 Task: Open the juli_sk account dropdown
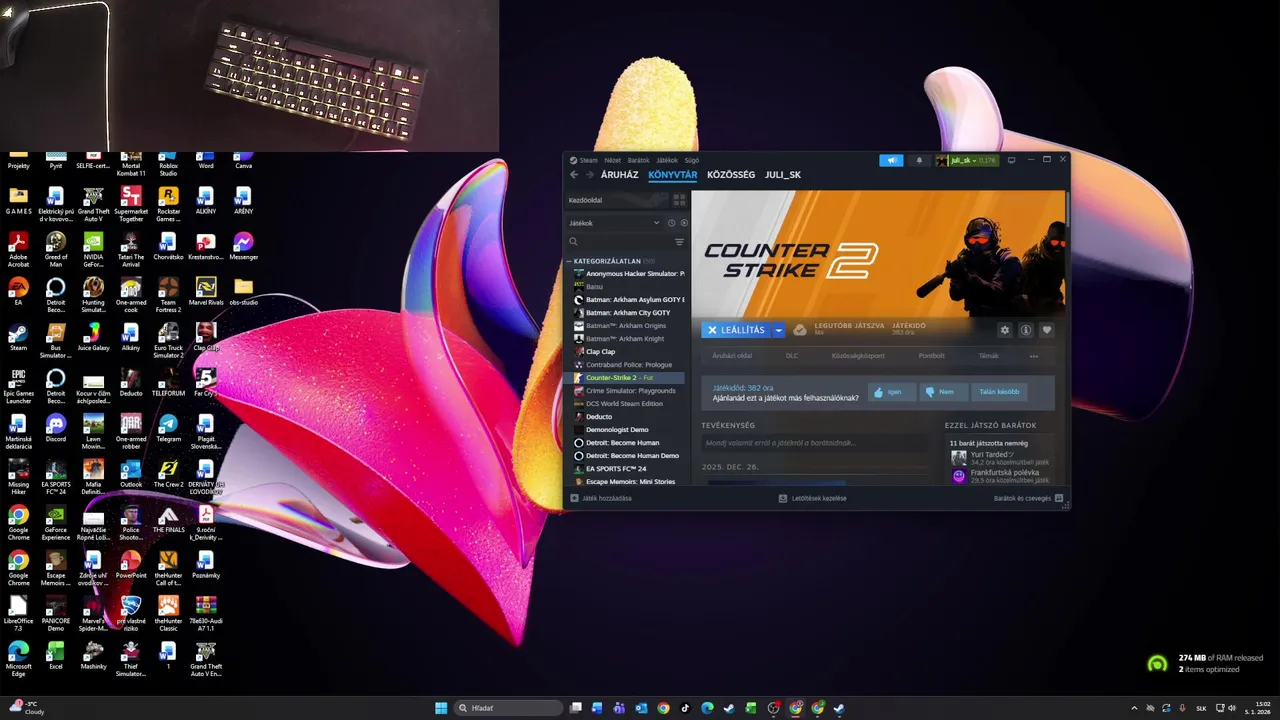[966, 160]
